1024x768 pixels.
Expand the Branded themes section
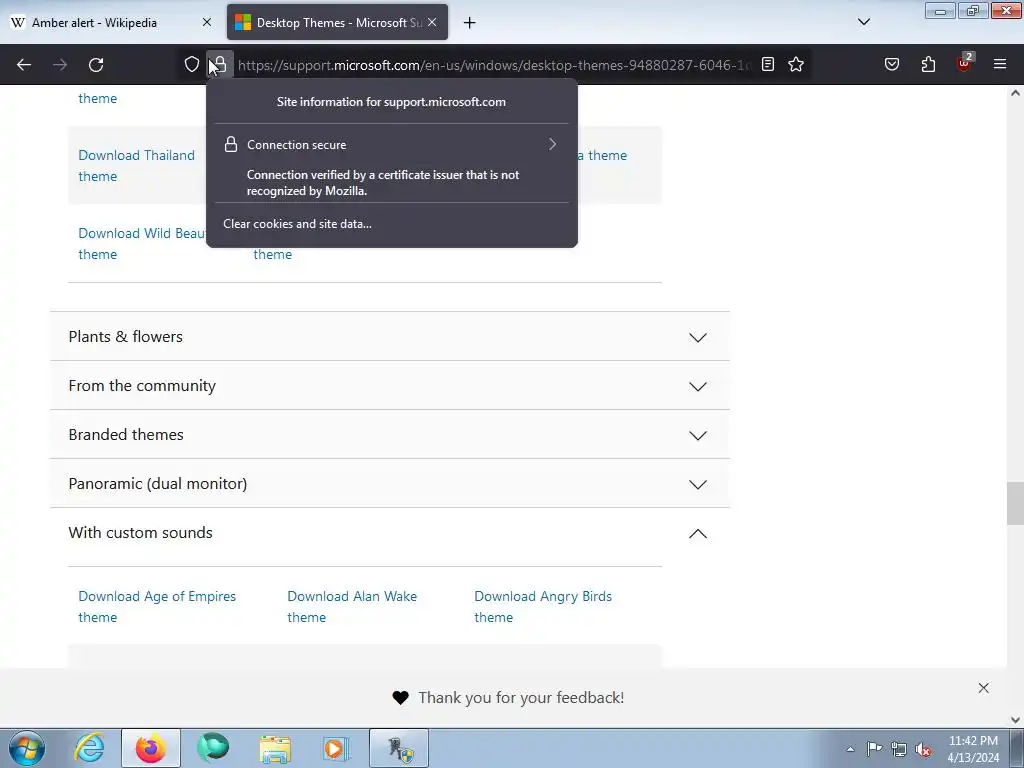point(389,434)
